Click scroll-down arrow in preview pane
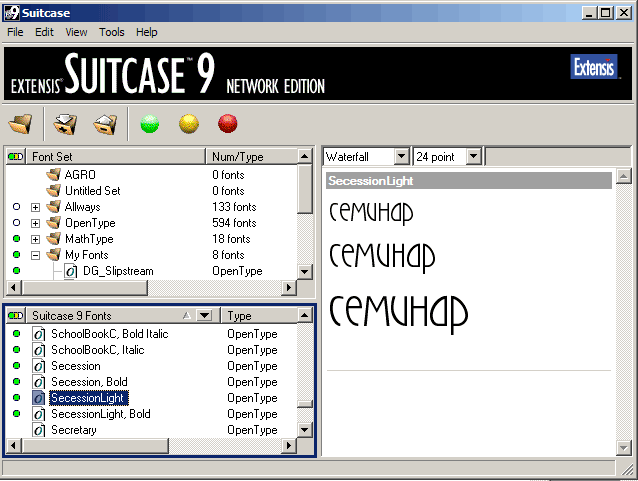The height and width of the screenshot is (481, 638). pyautogui.click(x=624, y=448)
